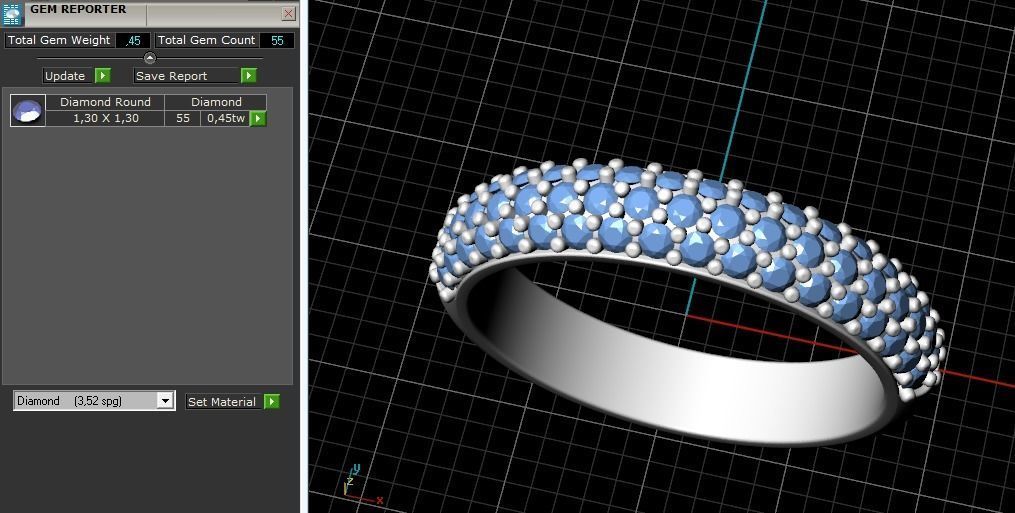
Task: Click the green arrow next to Update
Action: (103, 76)
